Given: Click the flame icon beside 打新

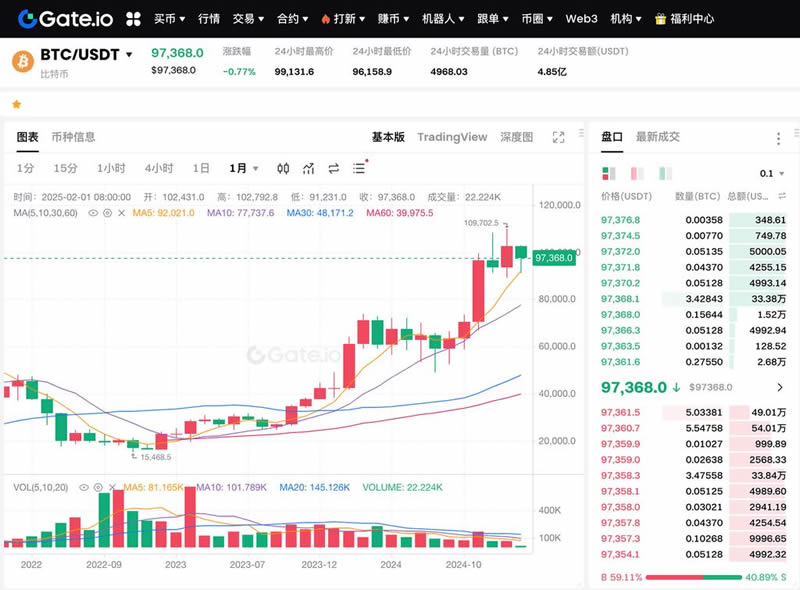Looking at the screenshot, I should point(326,19).
